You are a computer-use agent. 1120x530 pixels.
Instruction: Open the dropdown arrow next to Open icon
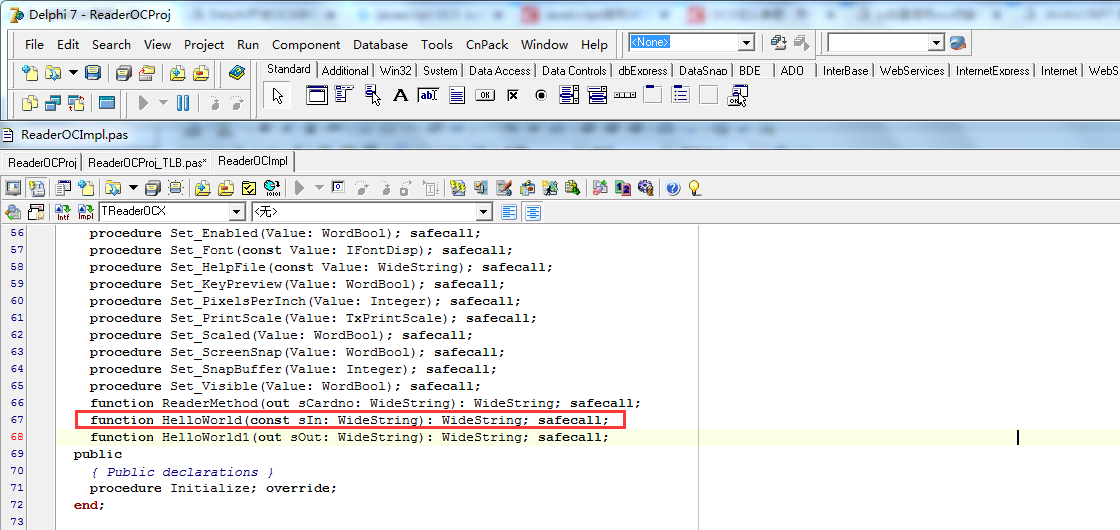tap(74, 72)
